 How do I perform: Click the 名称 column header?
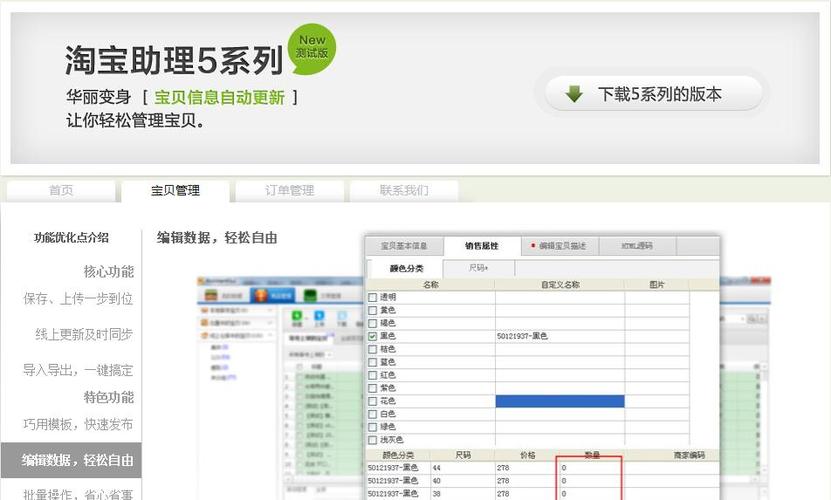[x=431, y=285]
